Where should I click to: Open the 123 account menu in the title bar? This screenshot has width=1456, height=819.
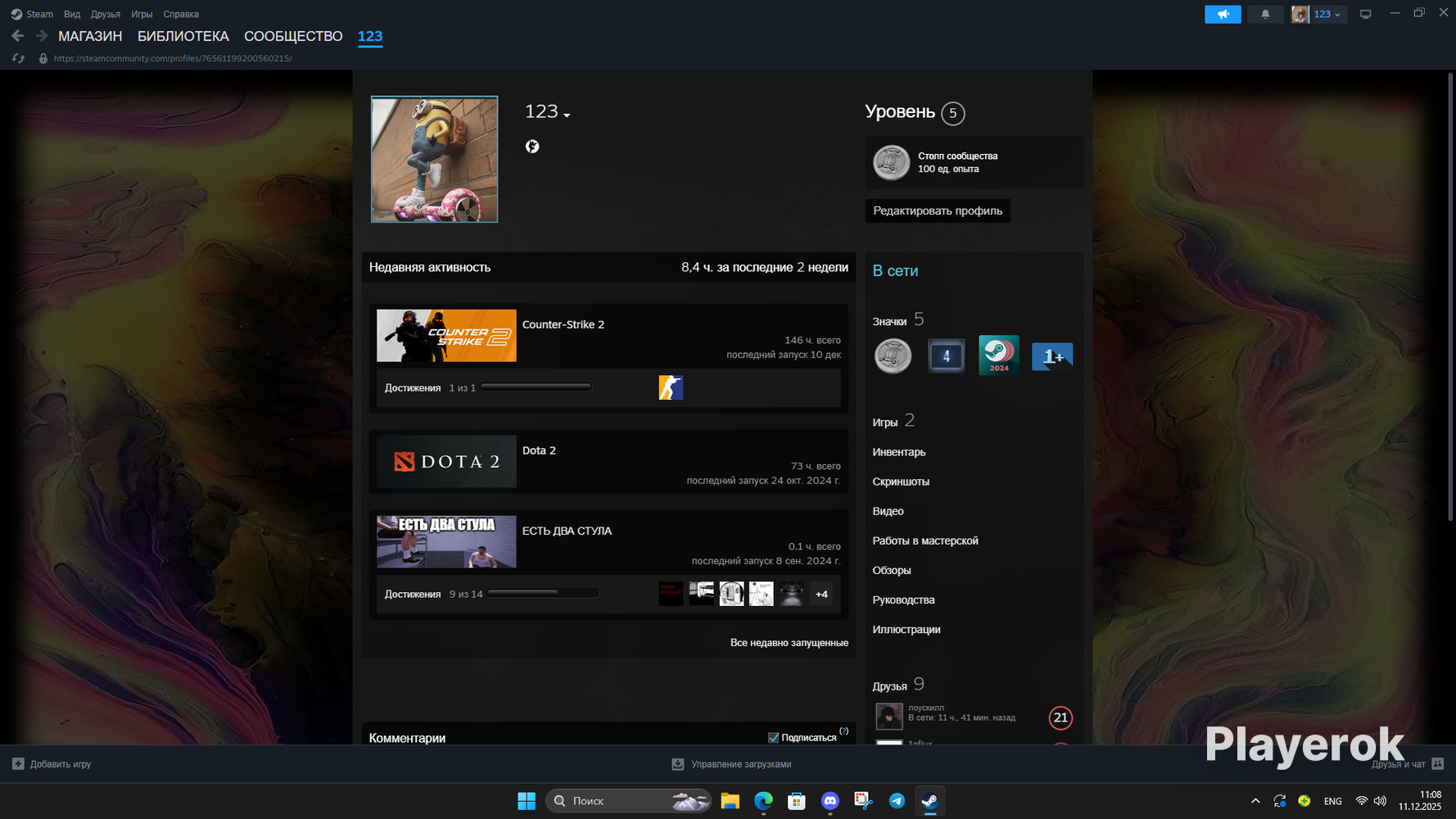pos(1318,14)
